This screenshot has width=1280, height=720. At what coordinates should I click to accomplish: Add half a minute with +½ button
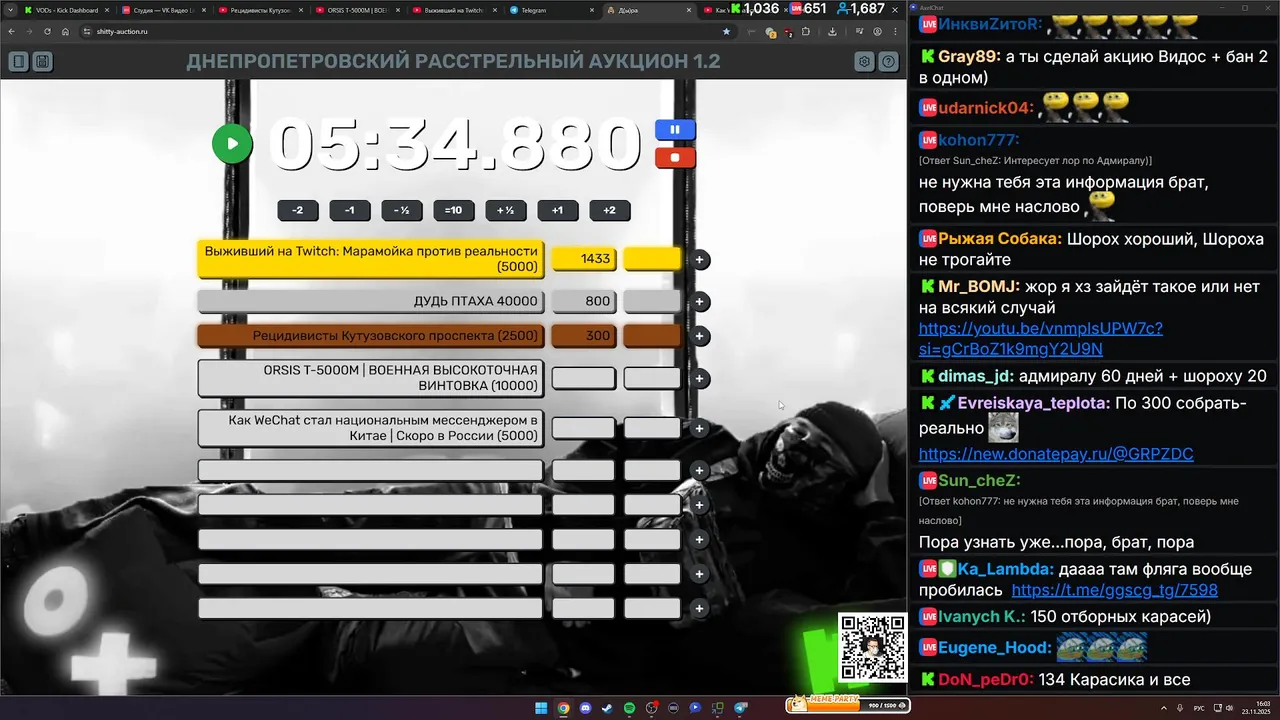[x=506, y=211]
